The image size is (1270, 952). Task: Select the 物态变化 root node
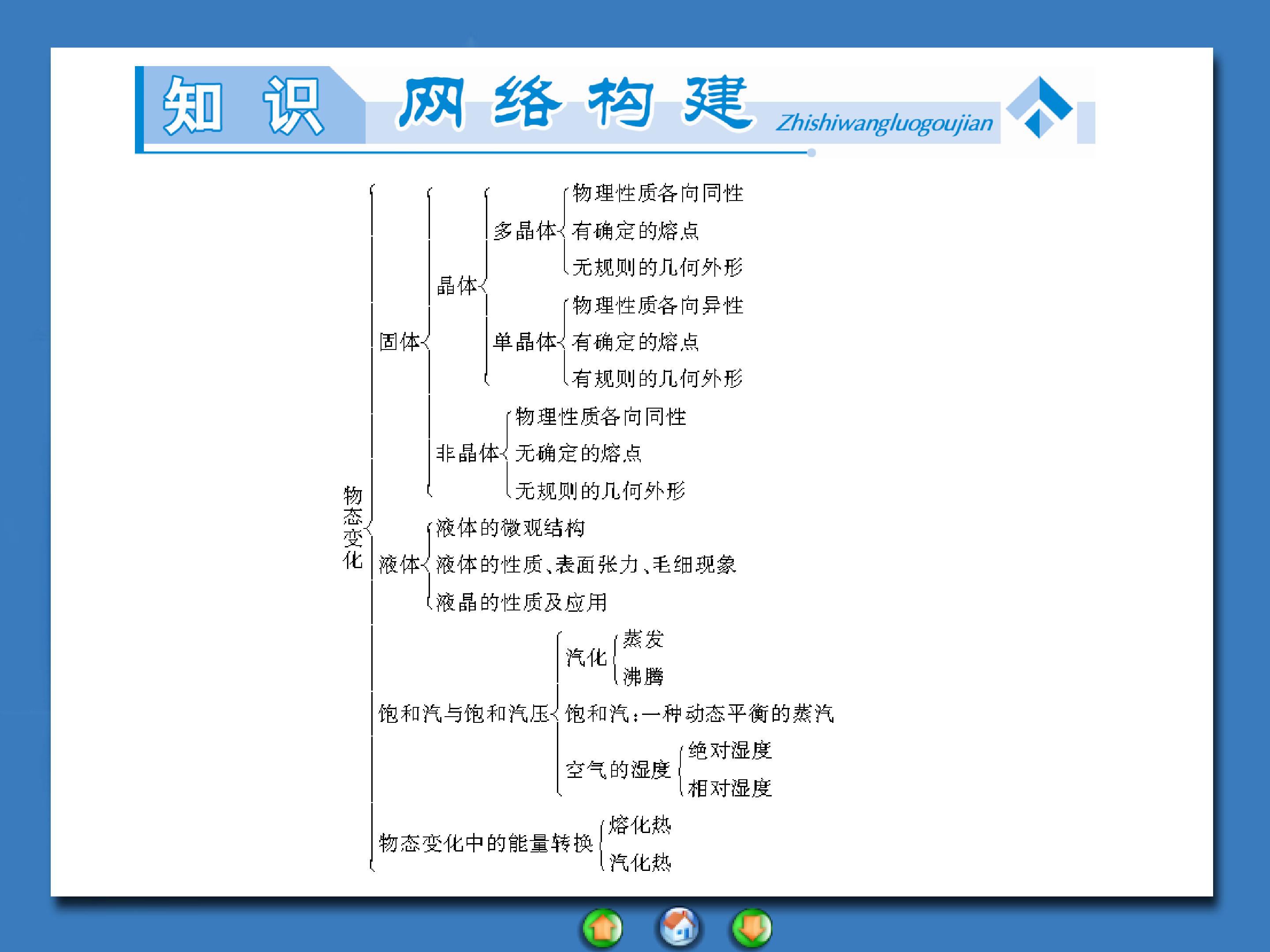click(352, 528)
